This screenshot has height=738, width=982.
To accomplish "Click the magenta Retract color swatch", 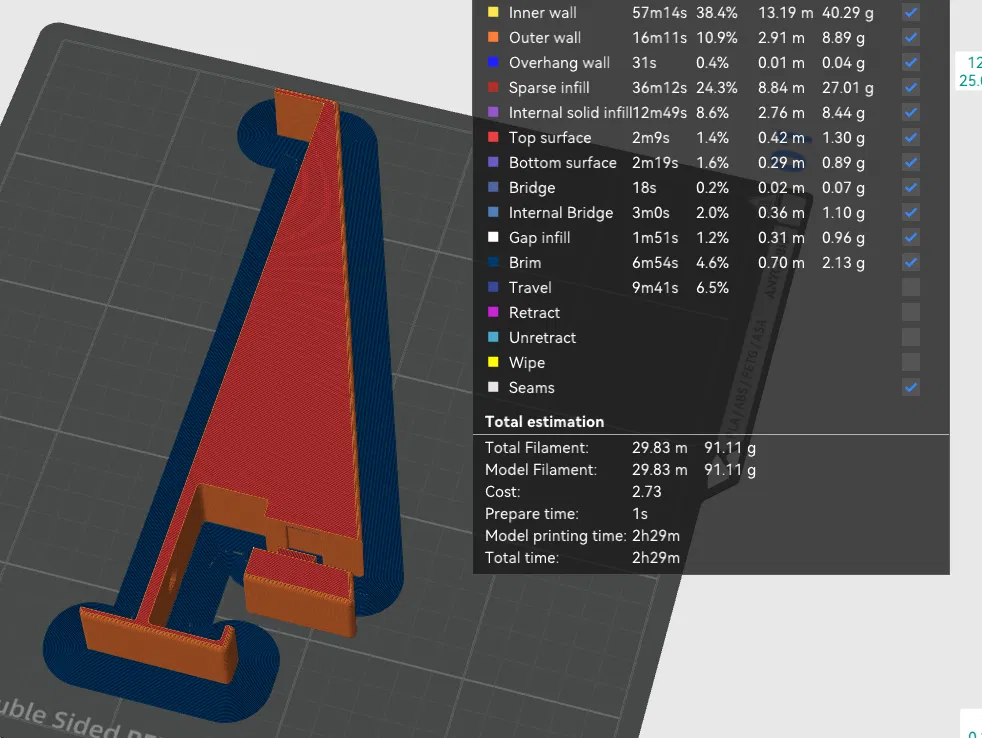I will point(493,311).
